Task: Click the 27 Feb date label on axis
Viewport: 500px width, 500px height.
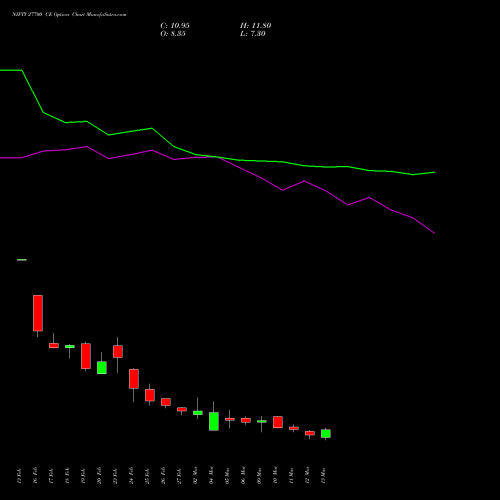Action: click(179, 476)
